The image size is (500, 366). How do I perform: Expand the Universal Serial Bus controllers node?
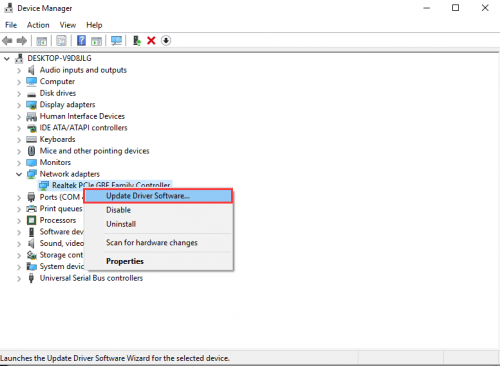point(19,279)
